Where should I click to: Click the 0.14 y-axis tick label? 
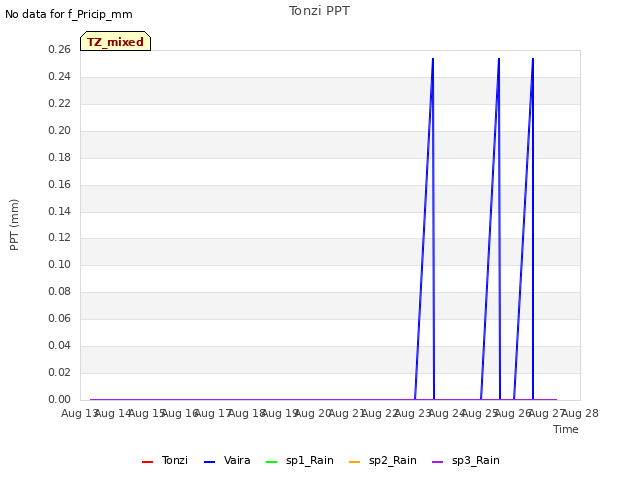pos(60,211)
